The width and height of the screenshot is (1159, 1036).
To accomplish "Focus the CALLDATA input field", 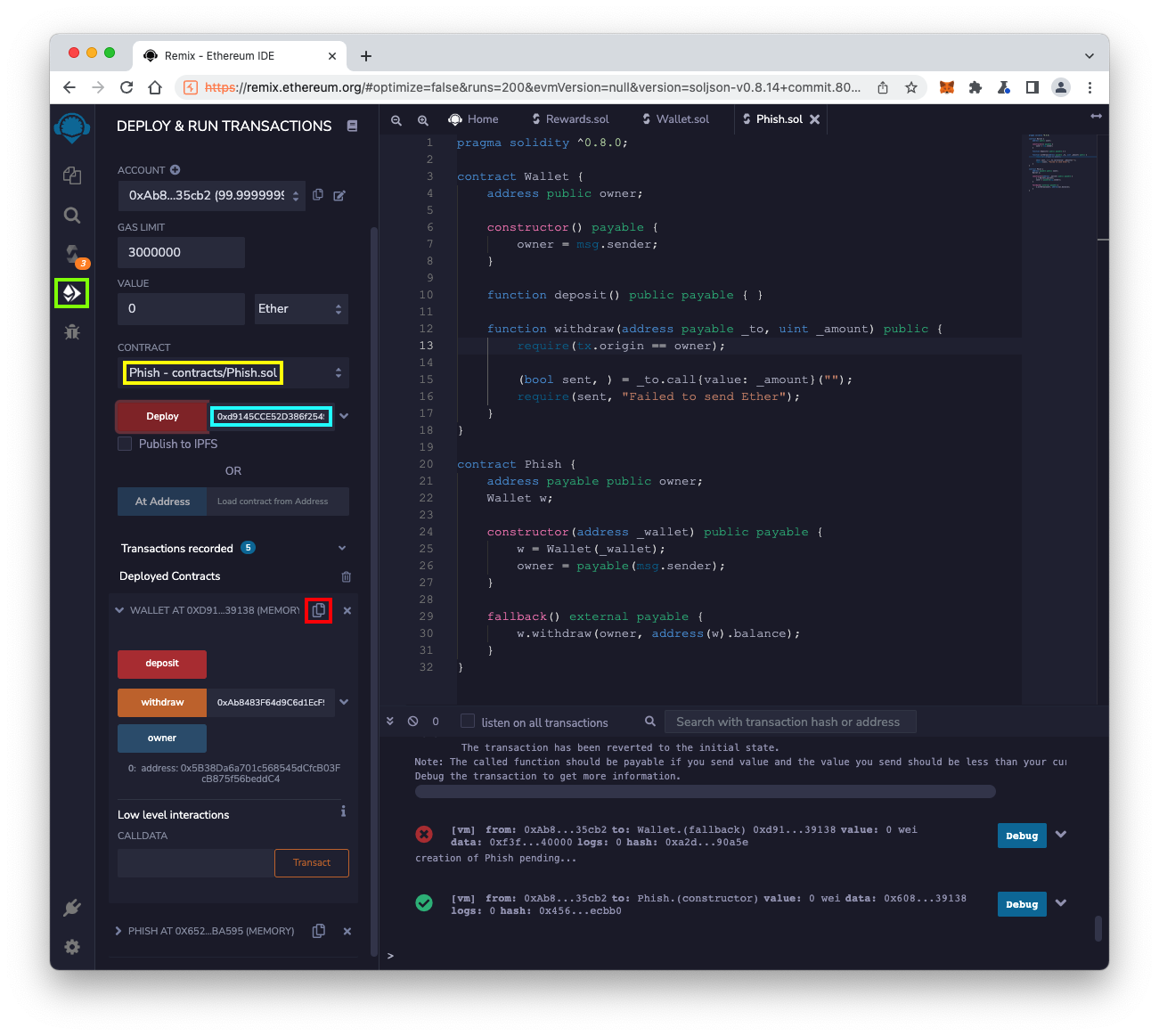I will [x=196, y=862].
